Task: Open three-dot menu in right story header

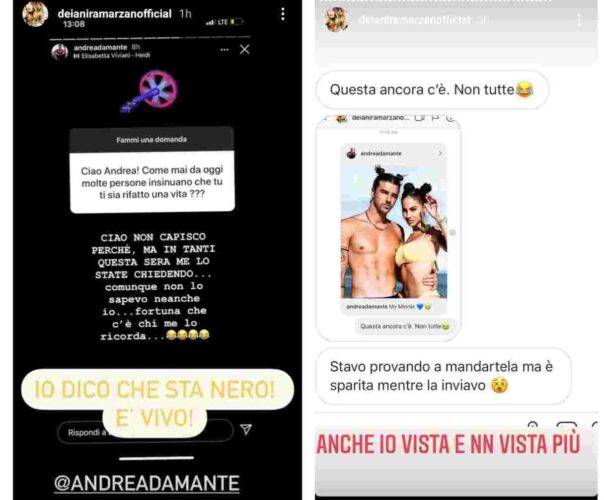Action: tap(579, 20)
